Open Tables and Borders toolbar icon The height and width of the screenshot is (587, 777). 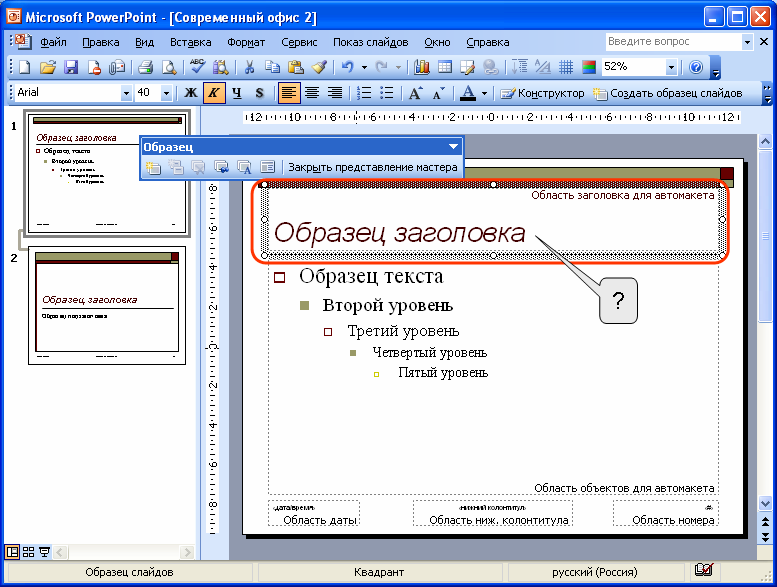[x=467, y=67]
